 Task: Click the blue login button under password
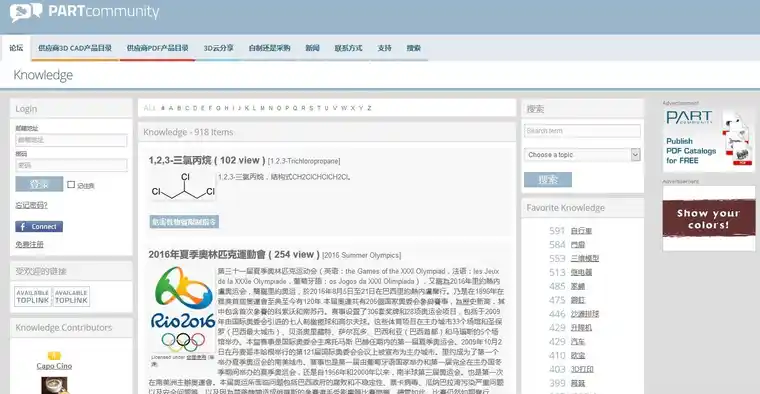click(39, 184)
